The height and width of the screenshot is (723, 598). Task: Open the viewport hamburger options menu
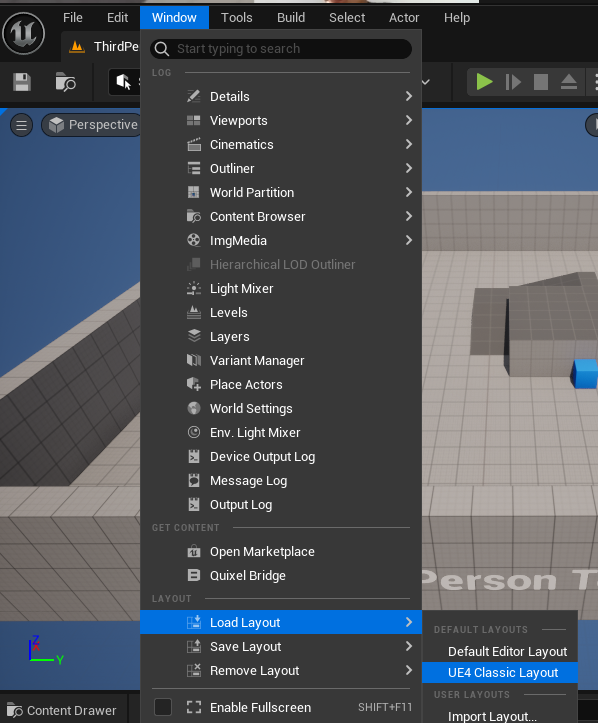21,125
